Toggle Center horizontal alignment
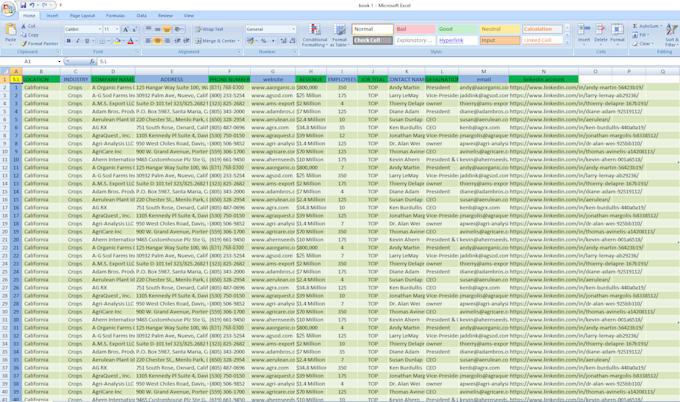The image size is (680, 402). [158, 41]
